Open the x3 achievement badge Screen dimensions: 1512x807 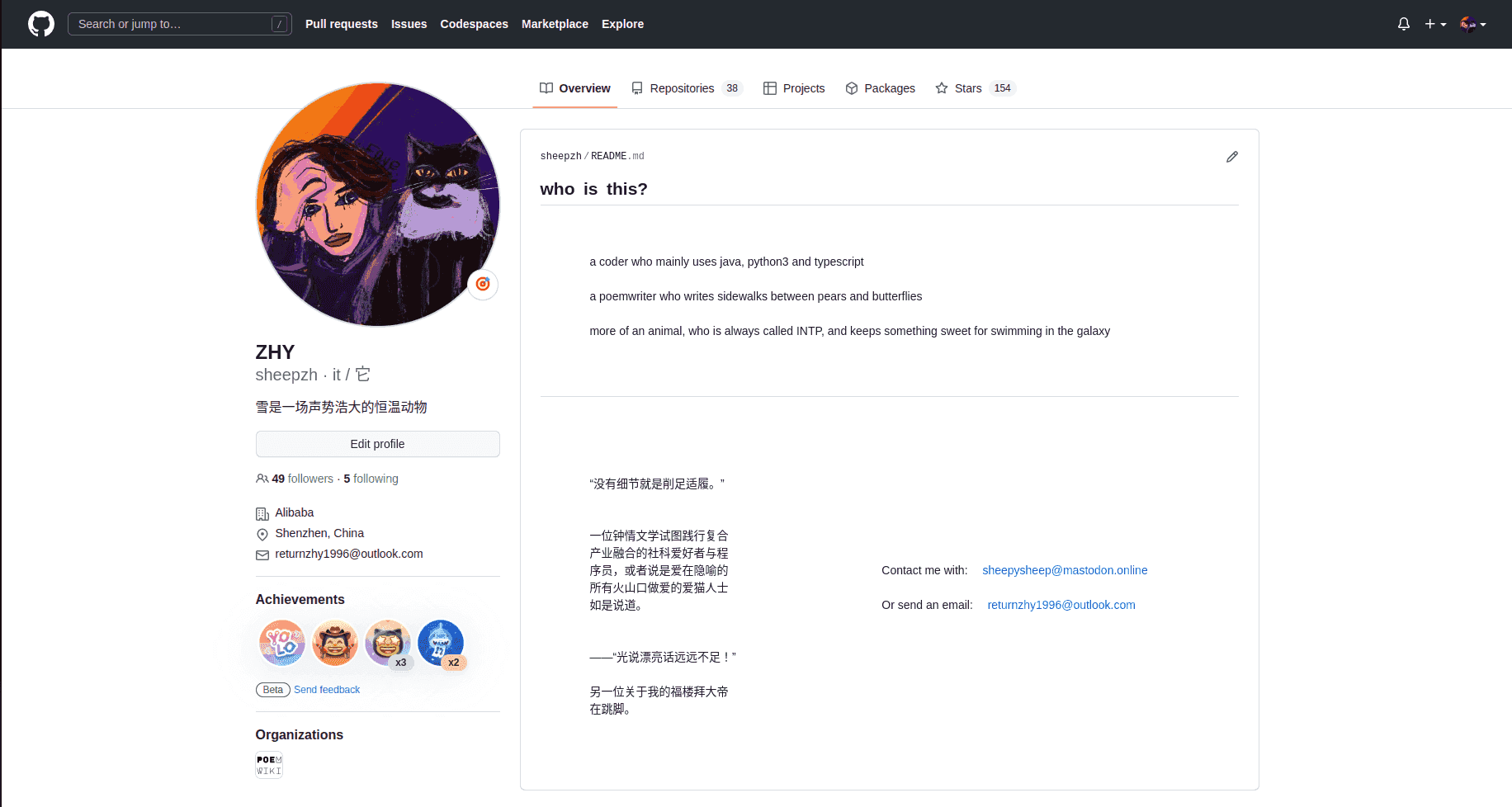tap(388, 643)
